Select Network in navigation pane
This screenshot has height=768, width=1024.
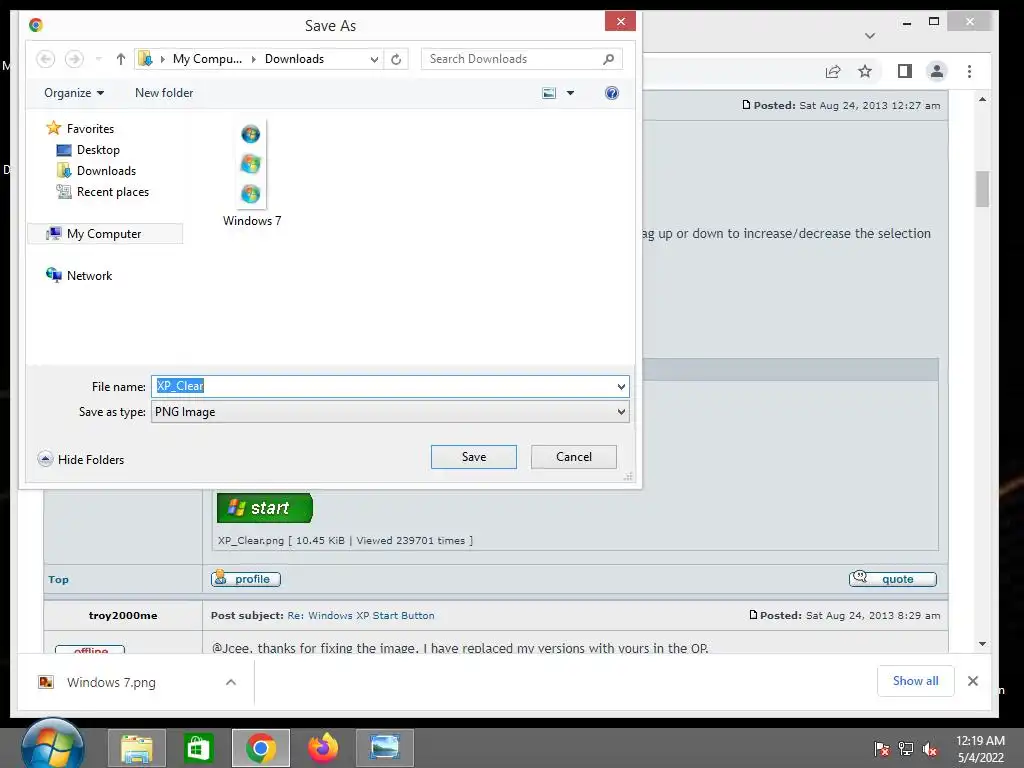tap(89, 276)
